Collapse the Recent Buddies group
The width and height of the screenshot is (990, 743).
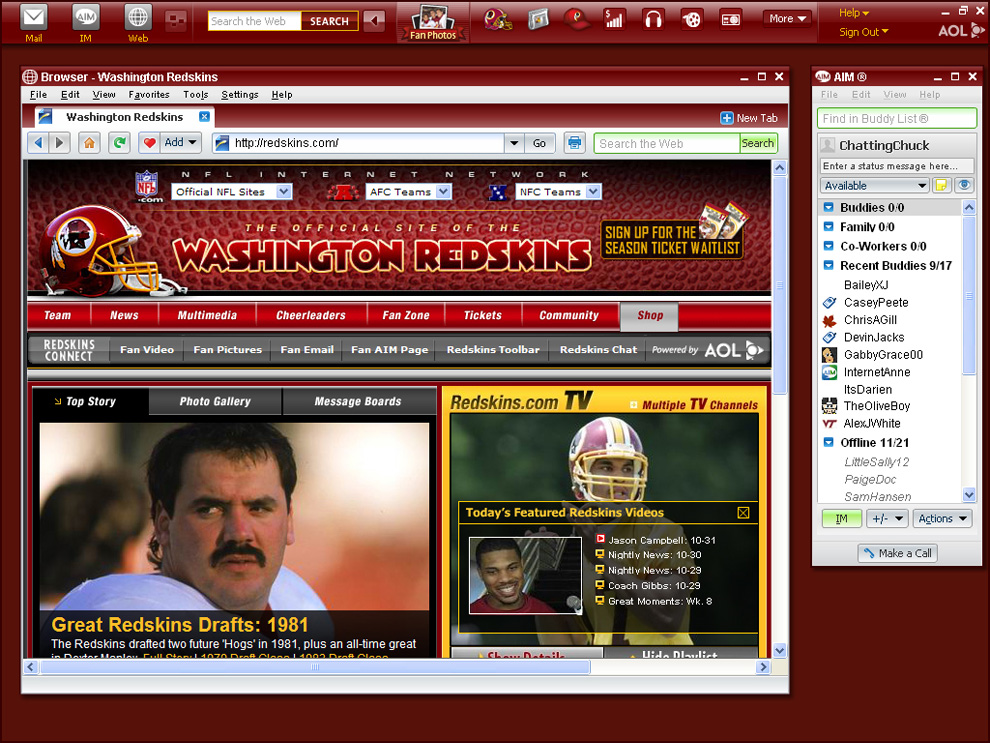click(829, 266)
